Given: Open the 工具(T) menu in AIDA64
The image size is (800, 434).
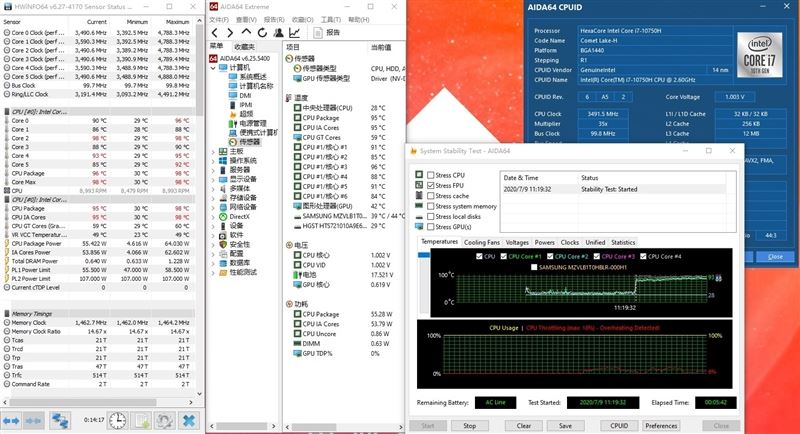Looking at the screenshot, I should pos(331,19).
